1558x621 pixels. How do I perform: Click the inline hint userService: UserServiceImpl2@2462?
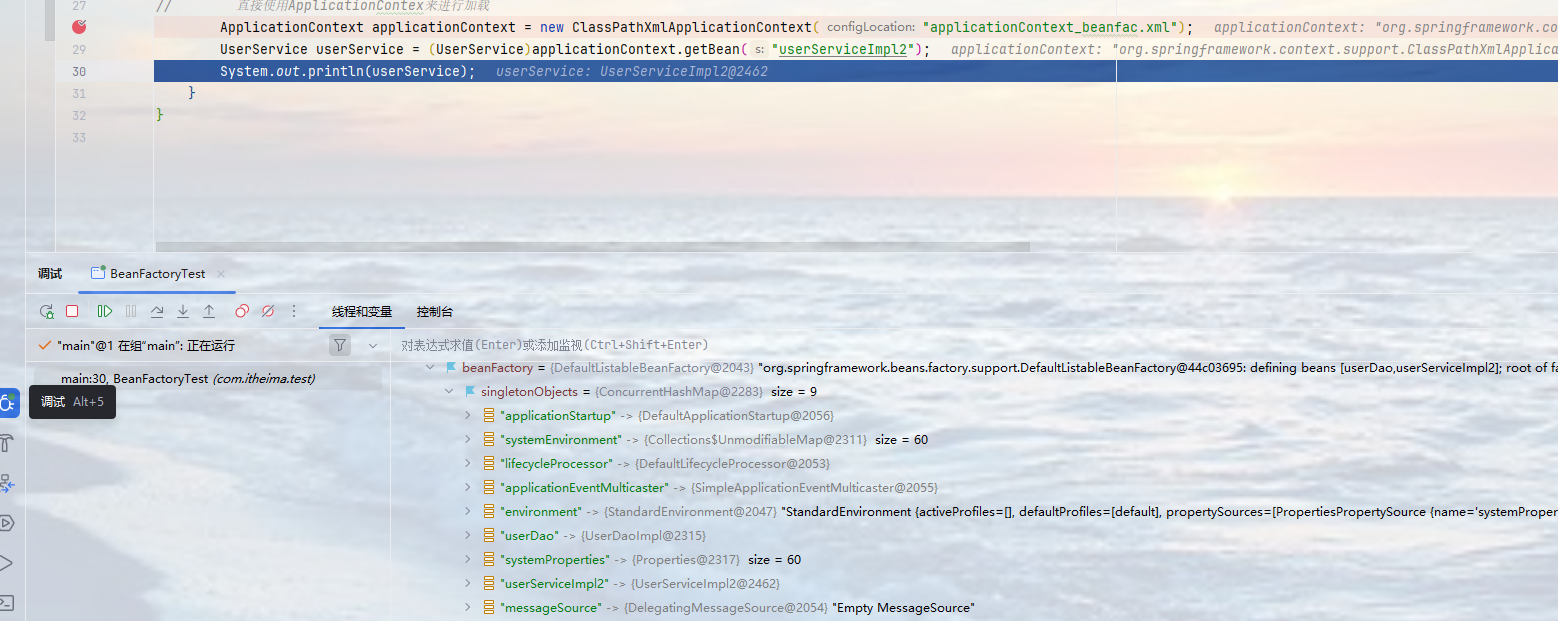pos(632,72)
